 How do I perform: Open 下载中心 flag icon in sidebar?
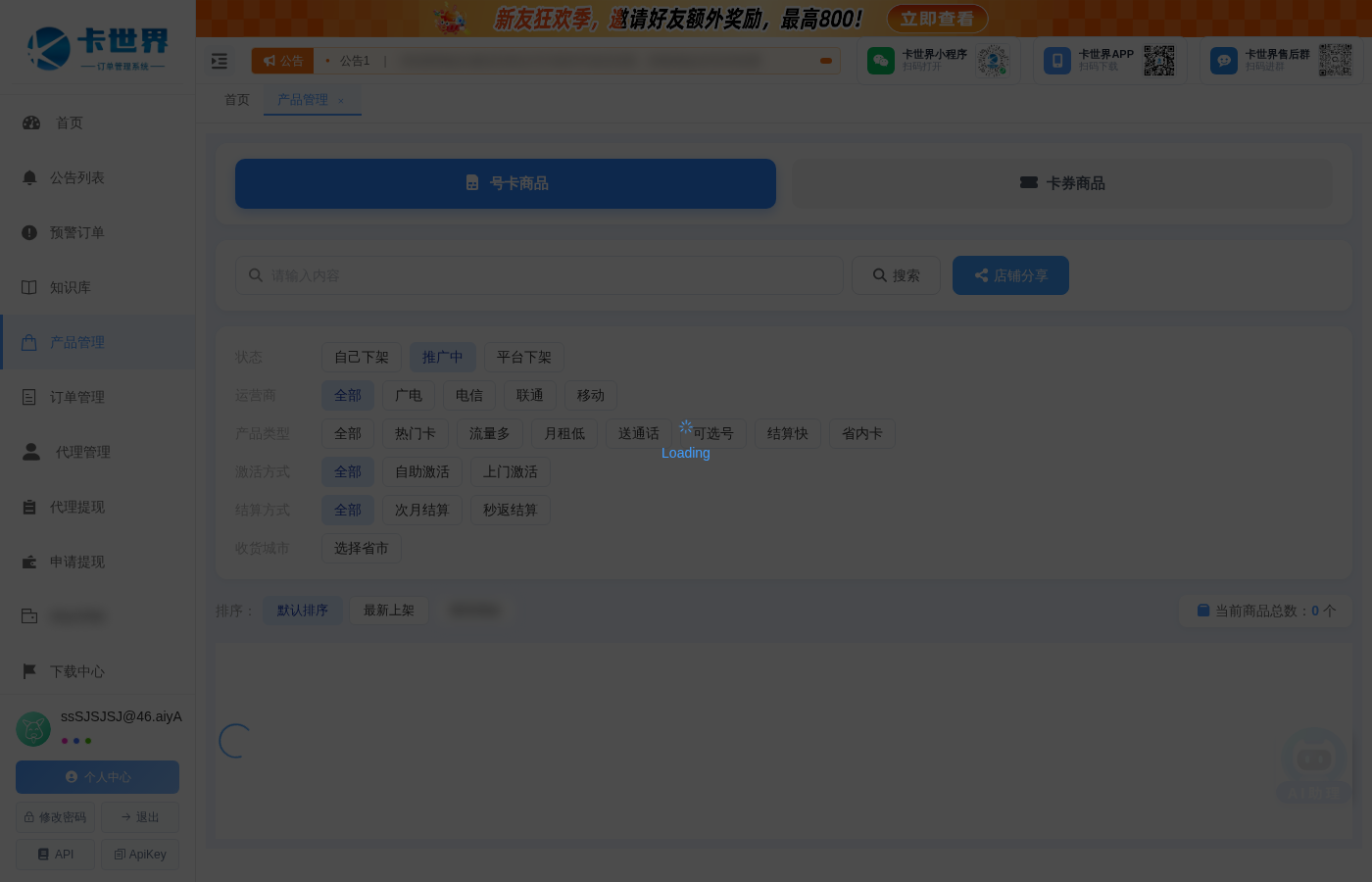[x=29, y=671]
